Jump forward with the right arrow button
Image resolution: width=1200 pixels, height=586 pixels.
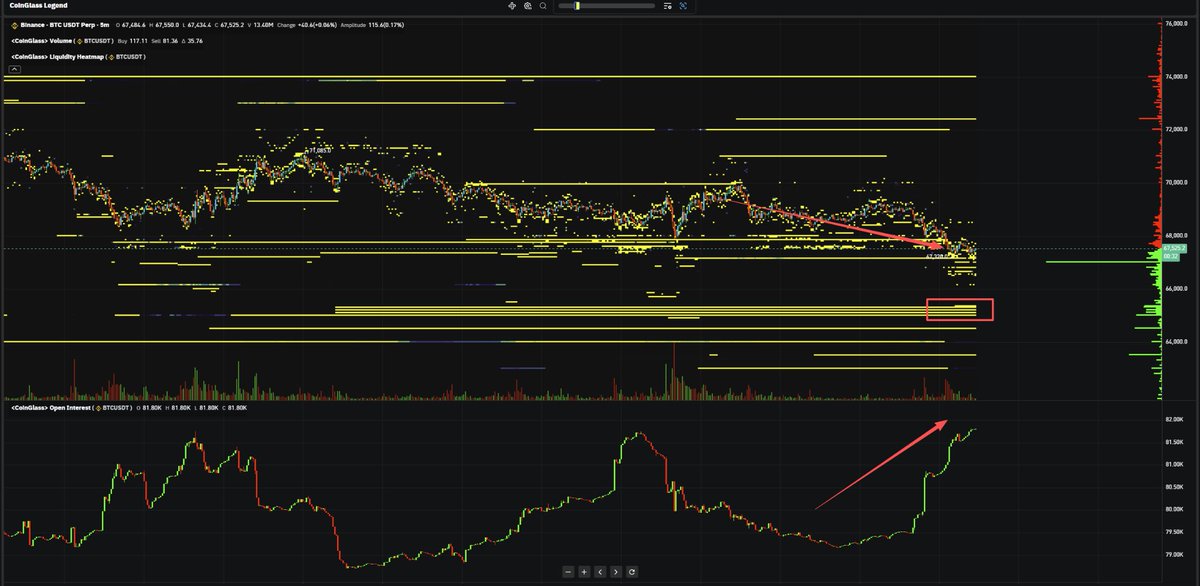[x=614, y=571]
